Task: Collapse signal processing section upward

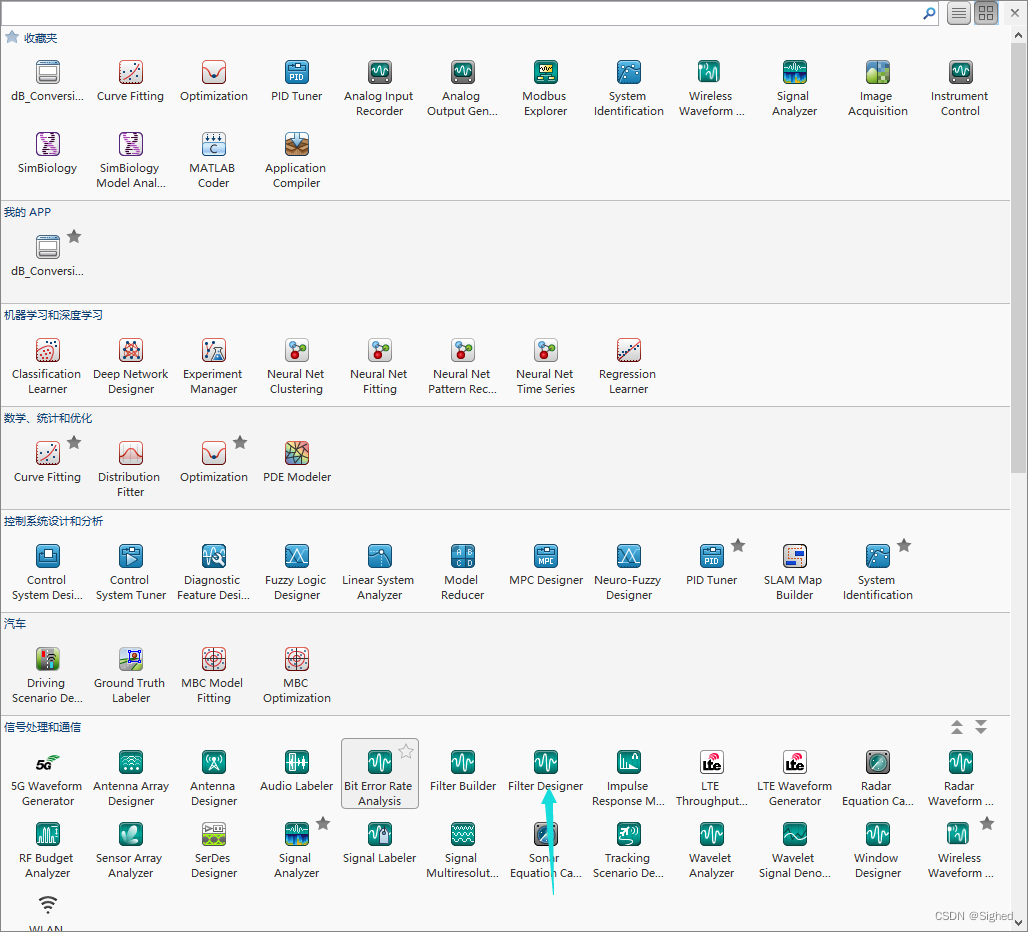Action: [x=957, y=727]
